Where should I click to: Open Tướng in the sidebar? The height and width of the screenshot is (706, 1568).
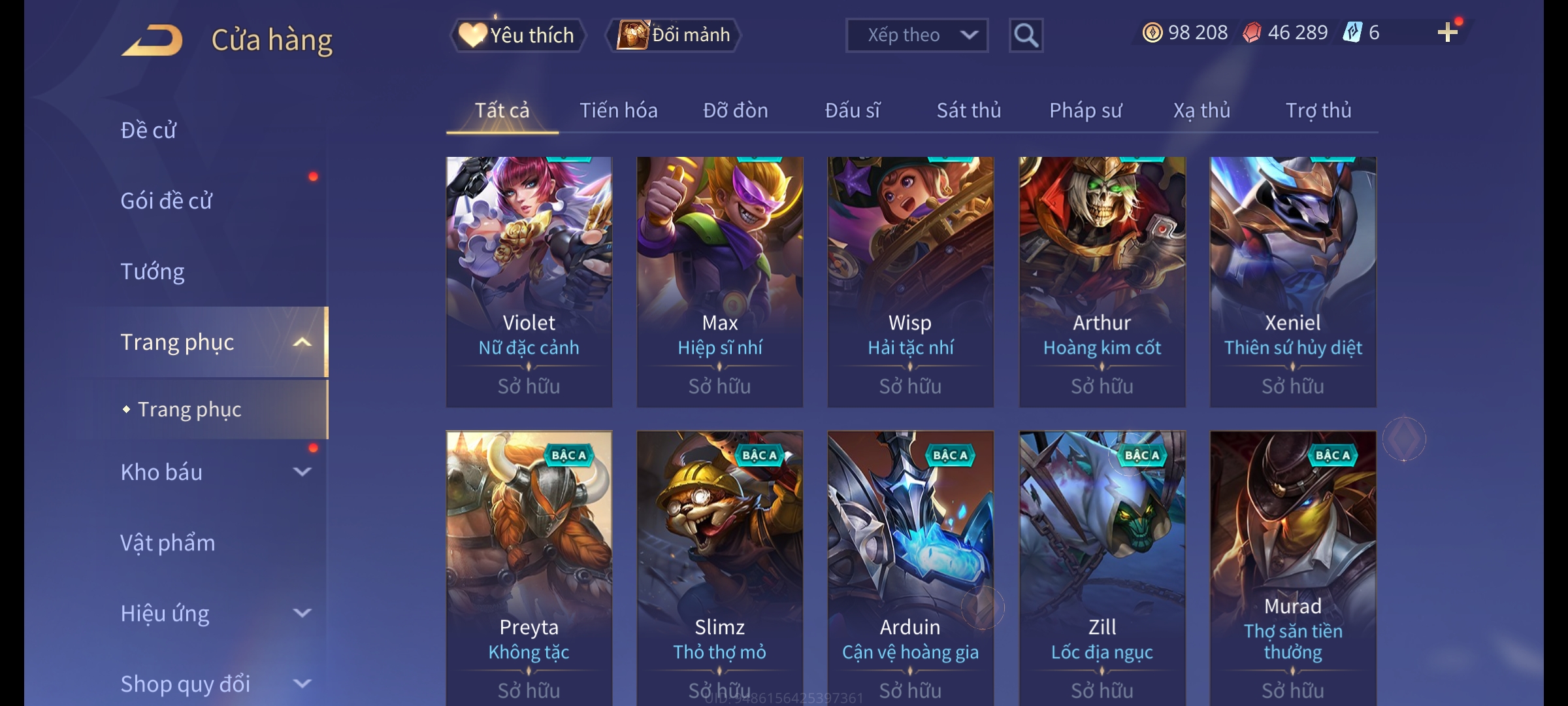point(153,271)
